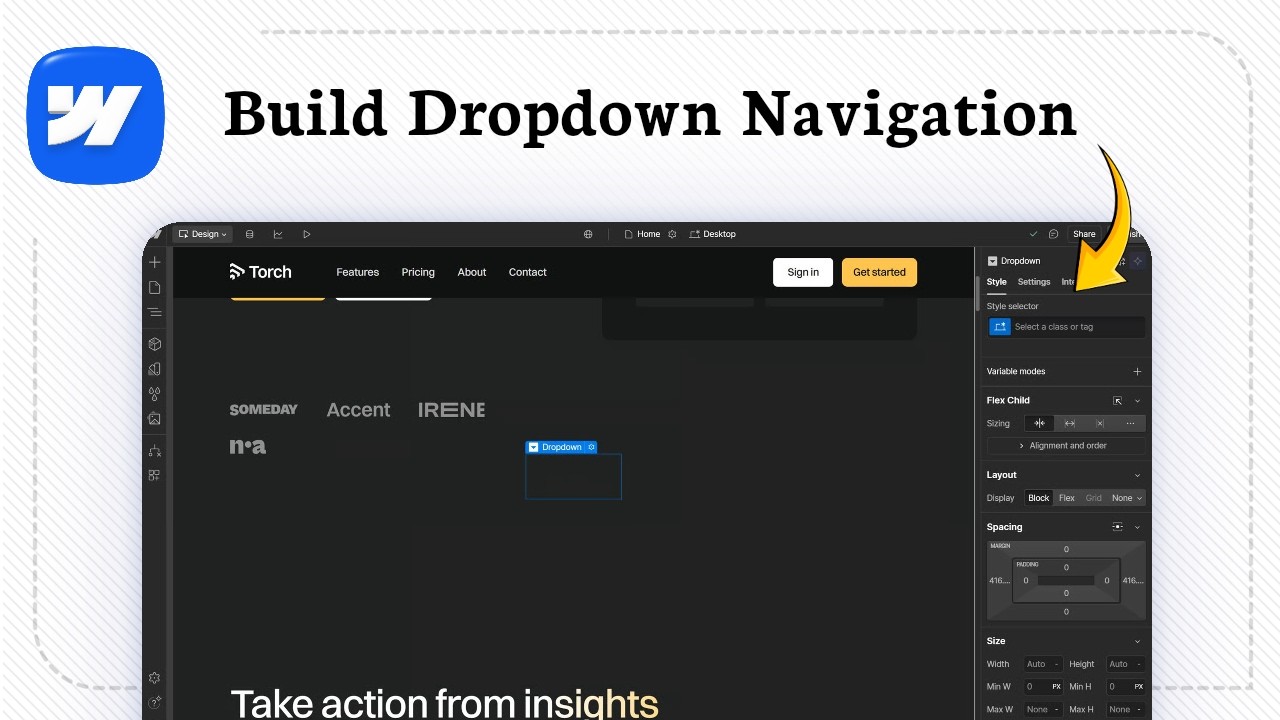Click the Share button
Viewport: 1280px width, 720px height.
1084,234
